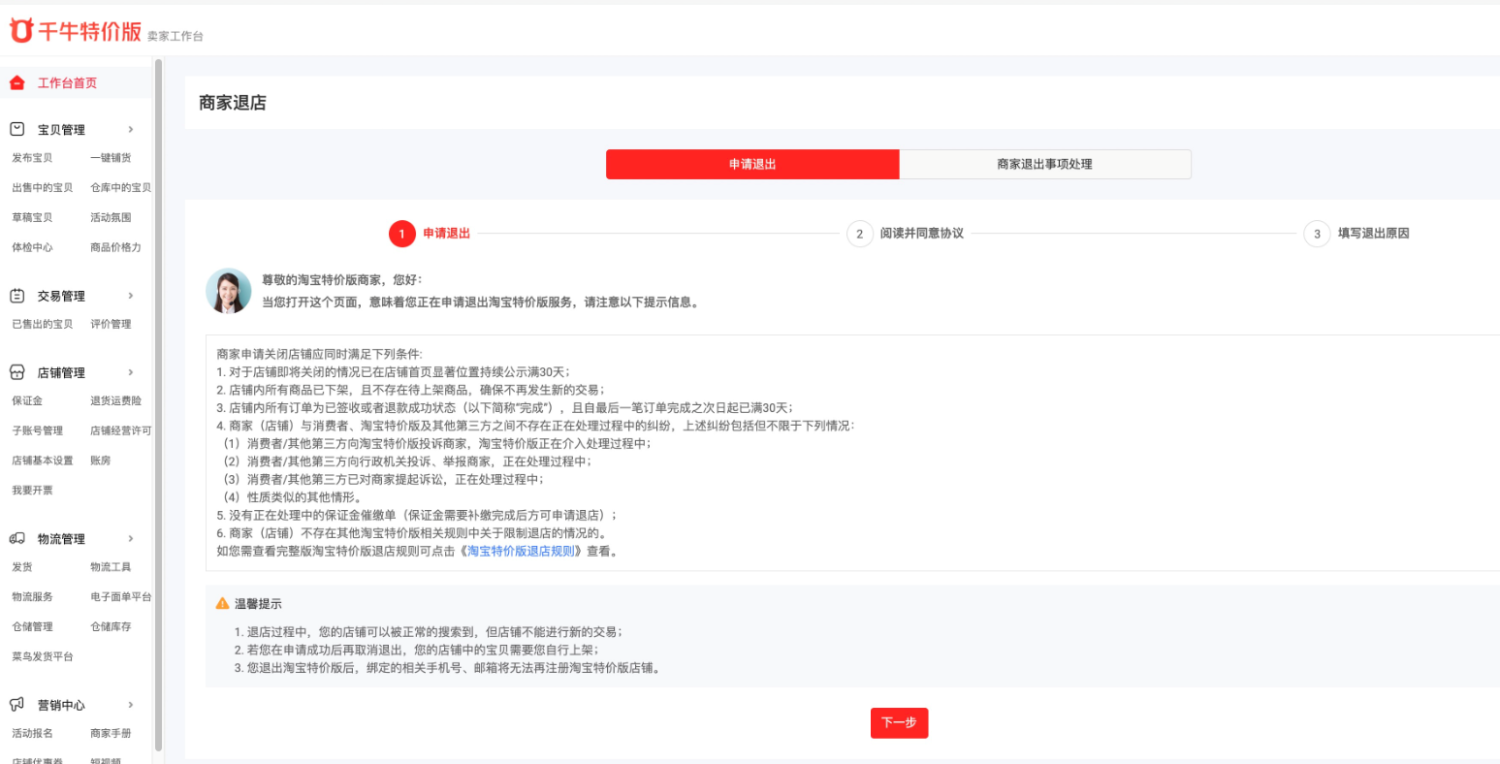Click the 下一步 button
Image resolution: width=1500 pixels, height=764 pixels.
click(899, 722)
